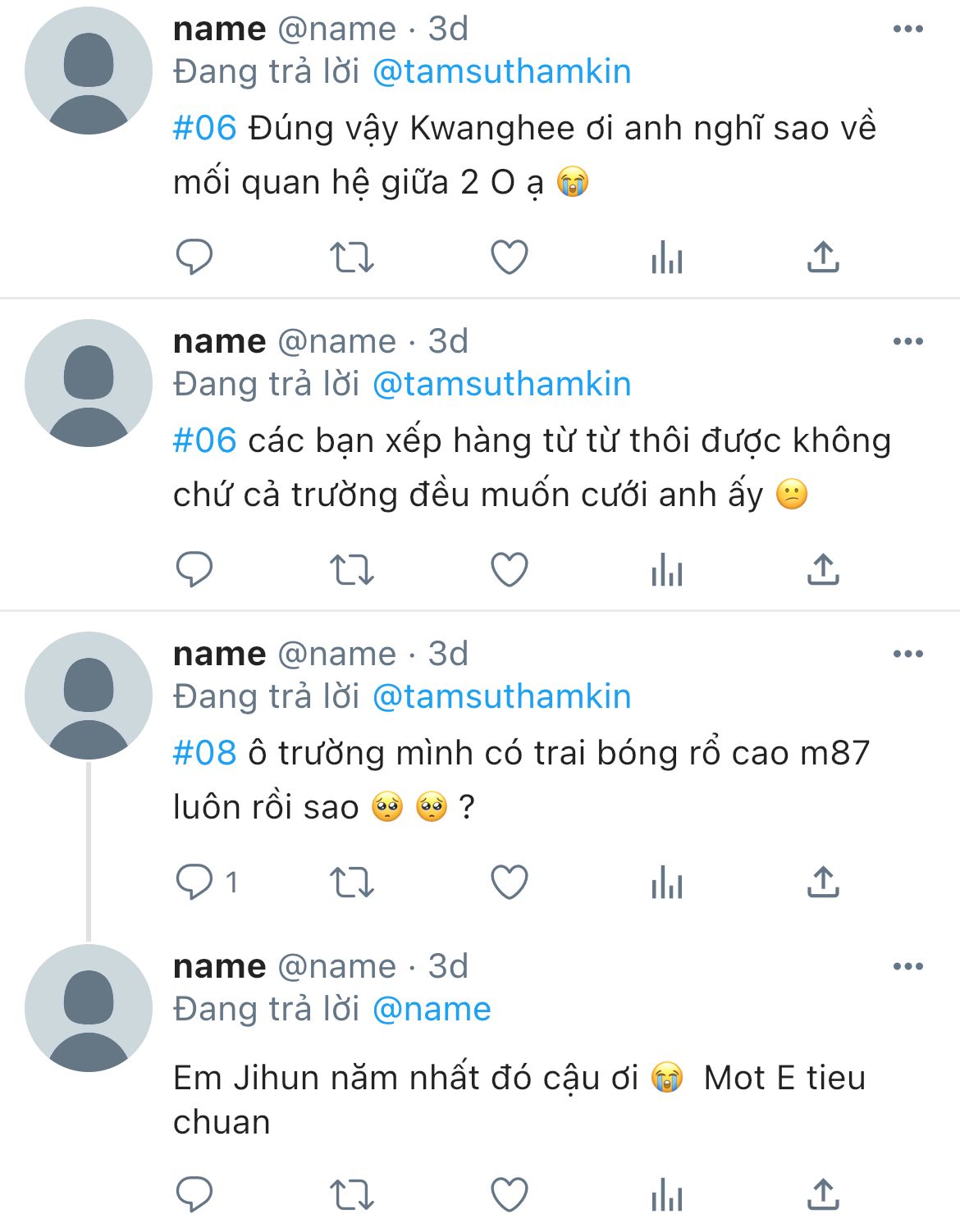Click the #08 hashtag link

204,753
